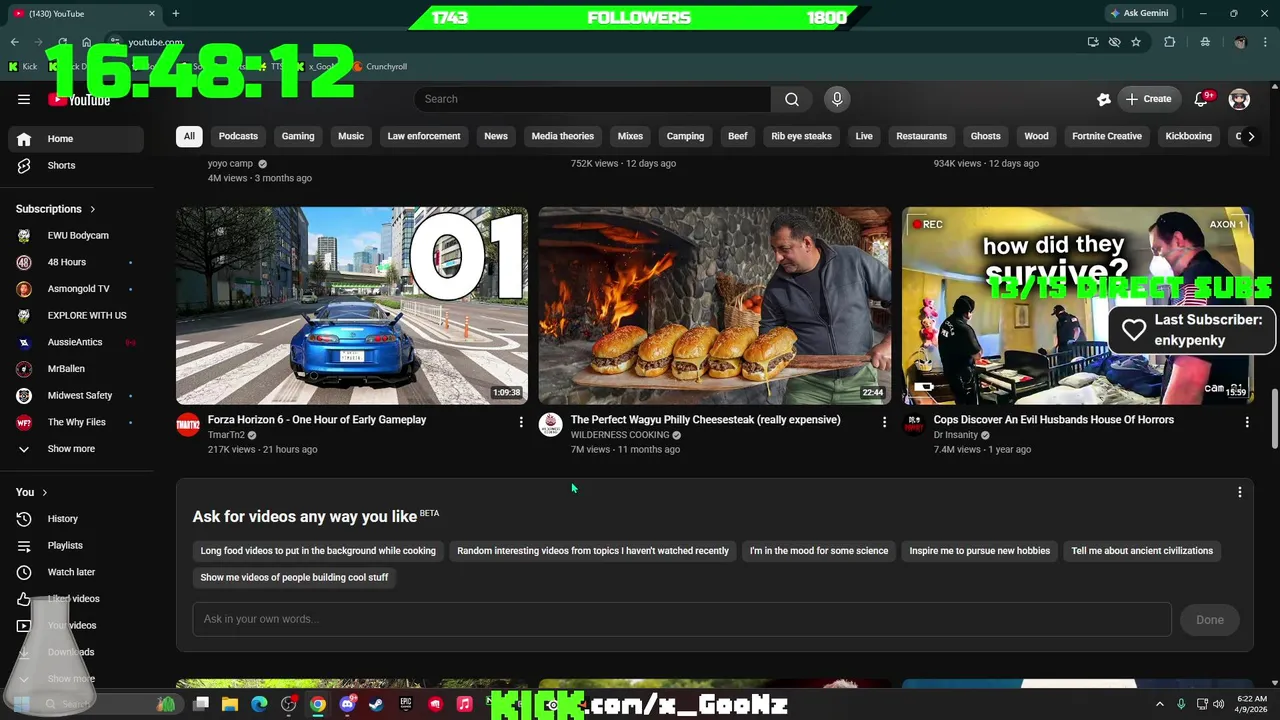Open the Epic Games taskbar icon

coord(406,704)
